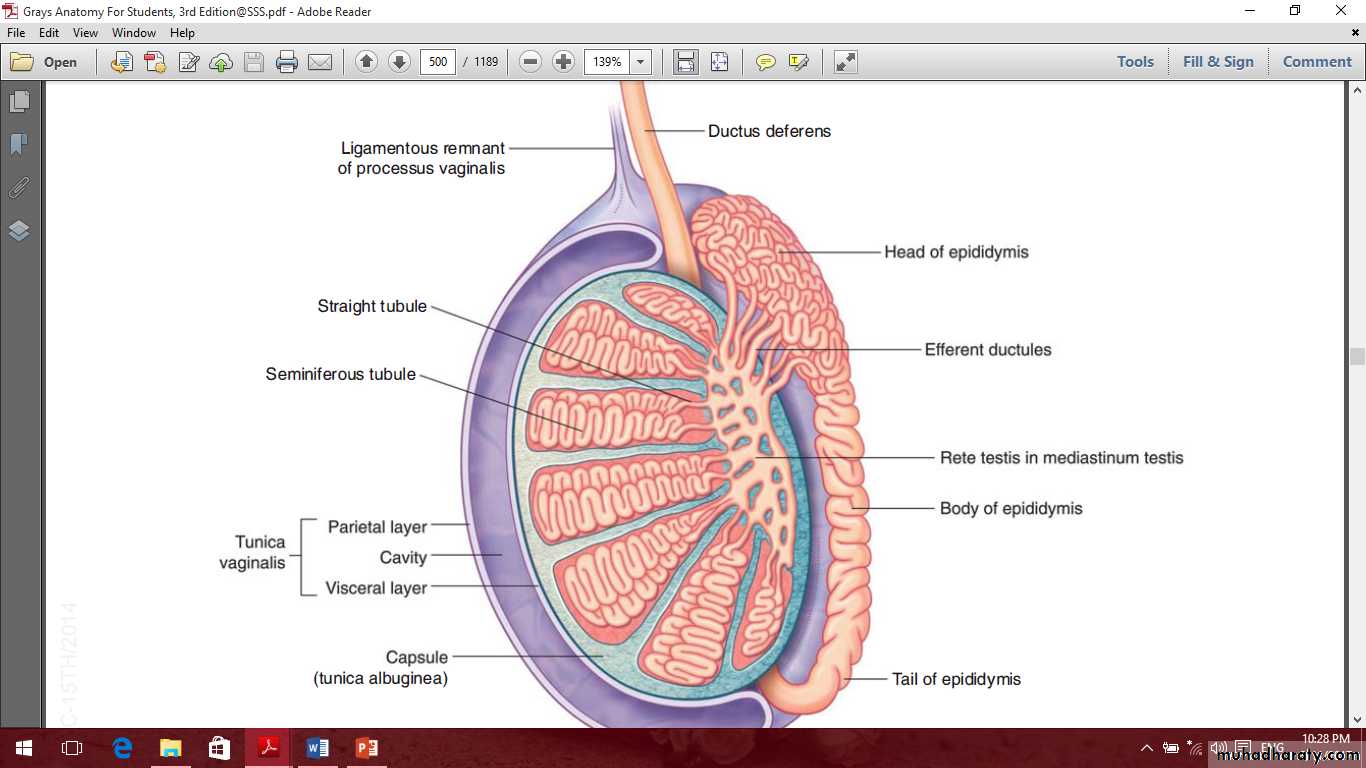Toggle the Attachments paperclip panel
This screenshot has width=1366, height=768.
click(19, 188)
